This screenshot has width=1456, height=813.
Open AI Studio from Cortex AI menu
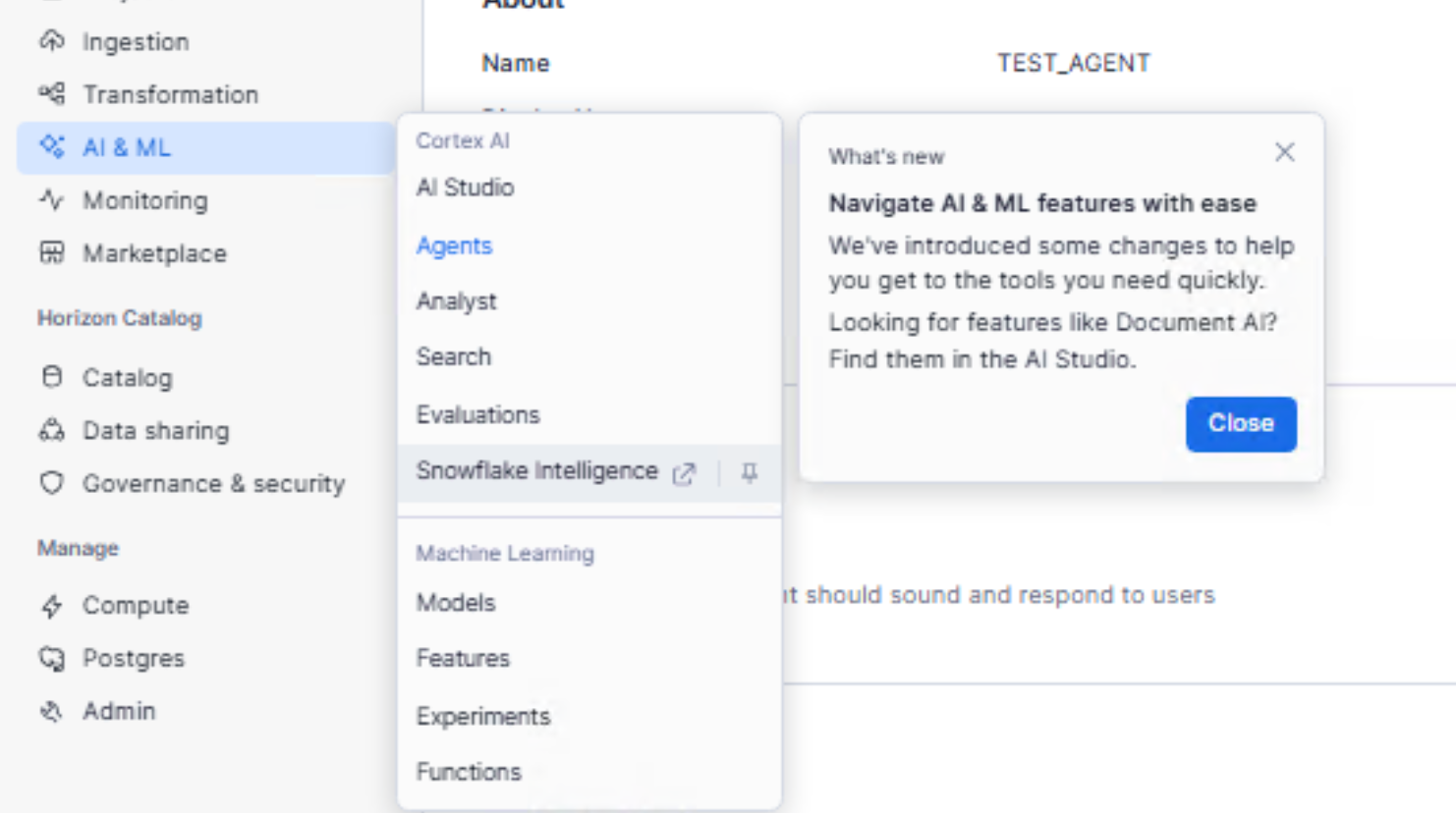coord(465,188)
